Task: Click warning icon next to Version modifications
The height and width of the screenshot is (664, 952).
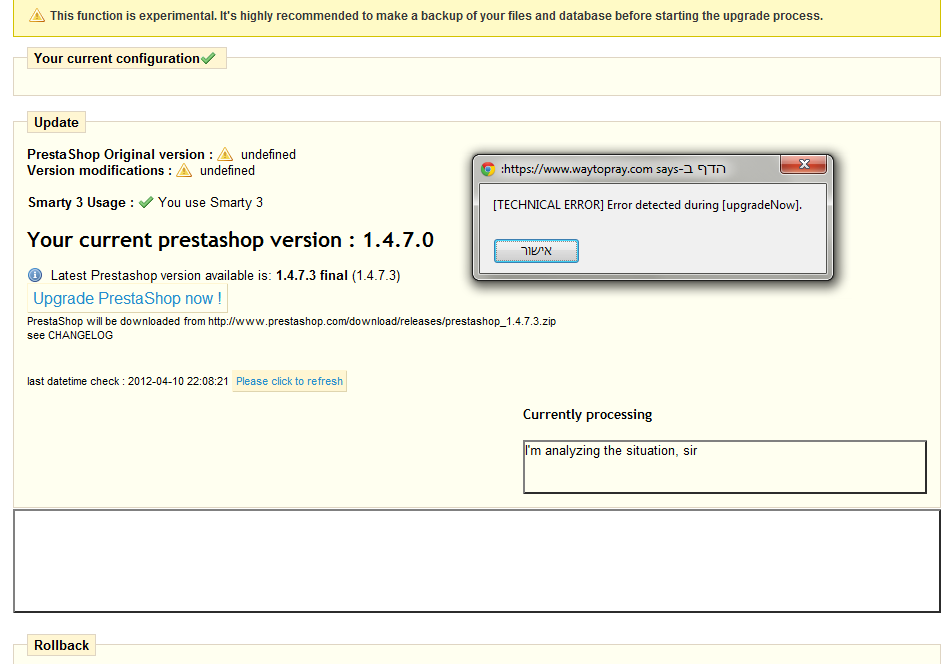Action: coord(184,171)
